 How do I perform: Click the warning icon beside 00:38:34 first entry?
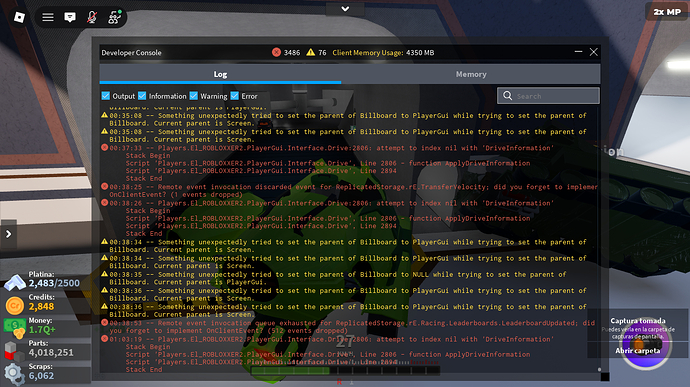(x=104, y=241)
